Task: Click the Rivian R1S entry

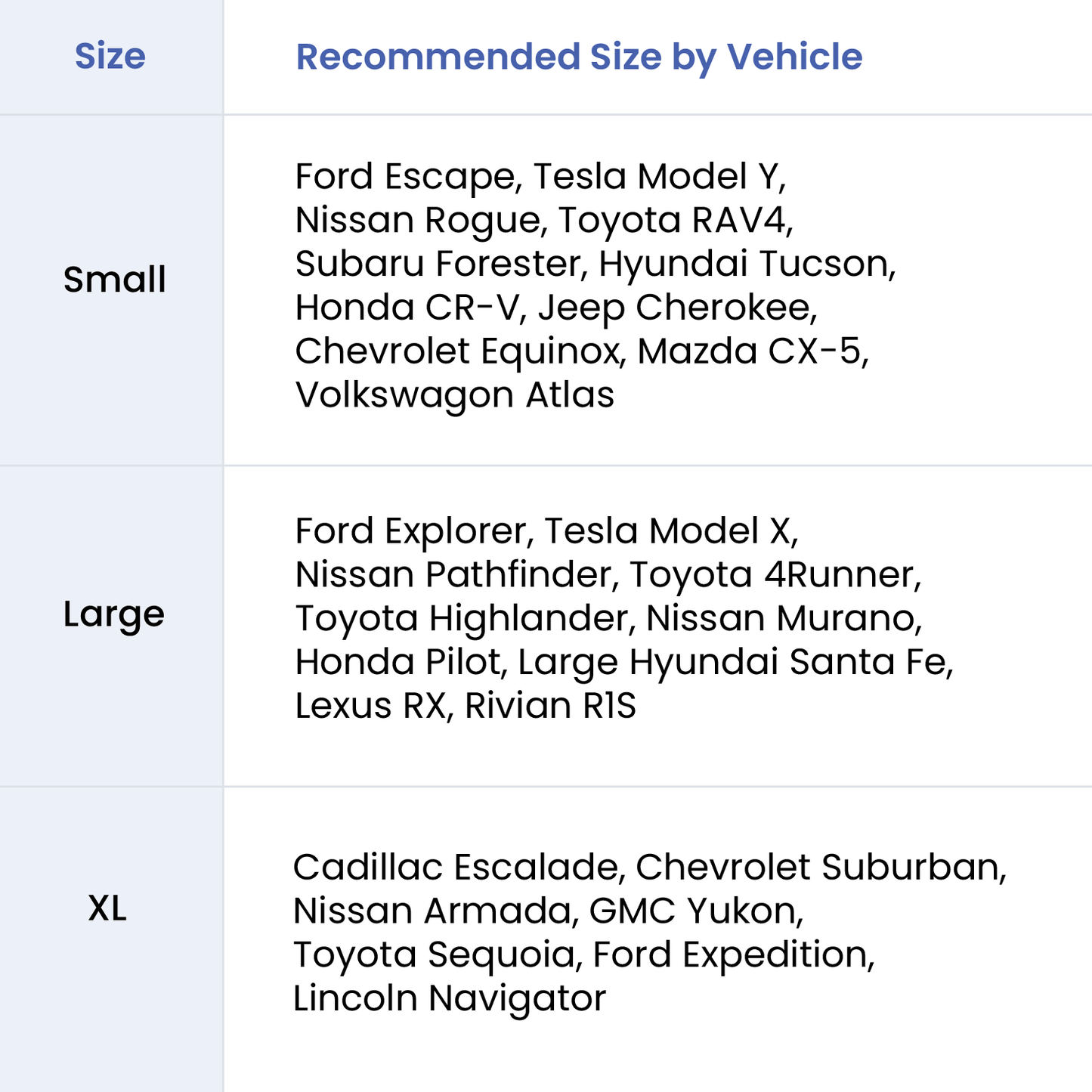Action: point(550,706)
